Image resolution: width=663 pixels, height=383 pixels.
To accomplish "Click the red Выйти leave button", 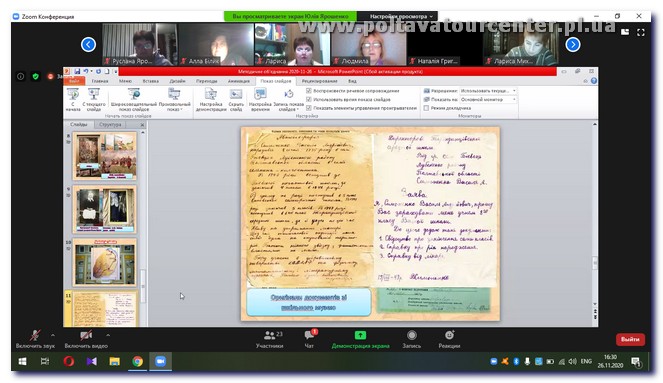I will coord(630,339).
